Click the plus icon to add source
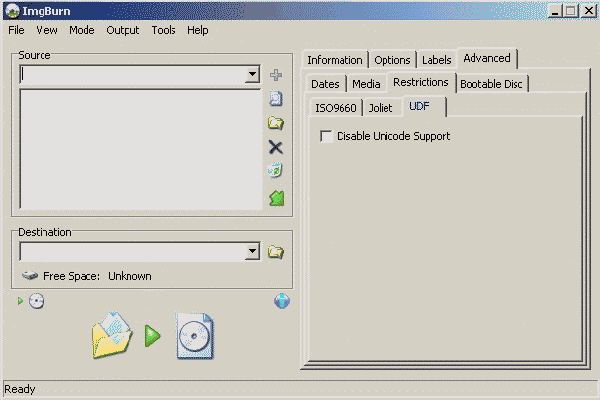 click(x=276, y=75)
